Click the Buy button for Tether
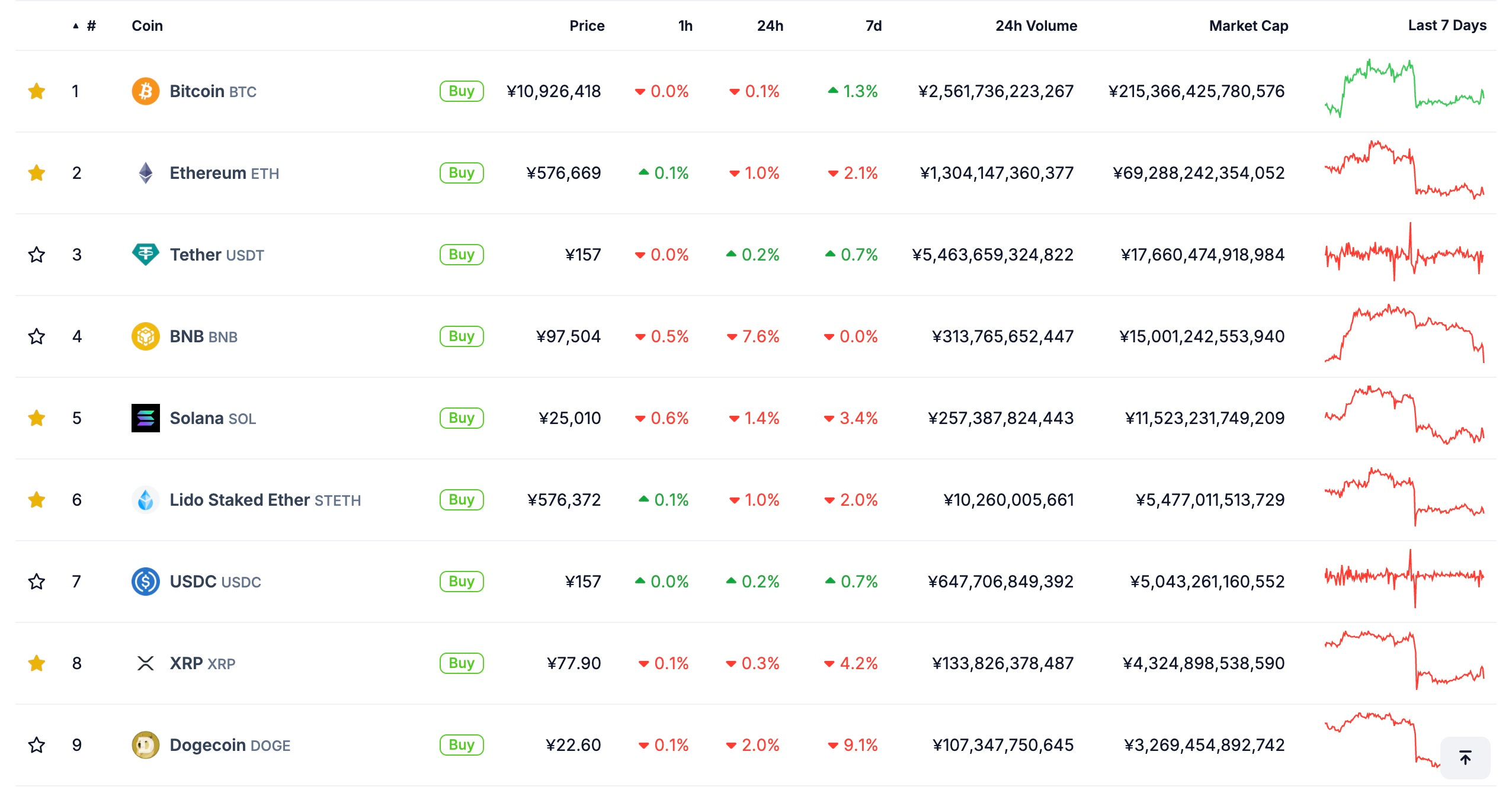Image resolution: width=1512 pixels, height=790 pixels. (x=462, y=255)
